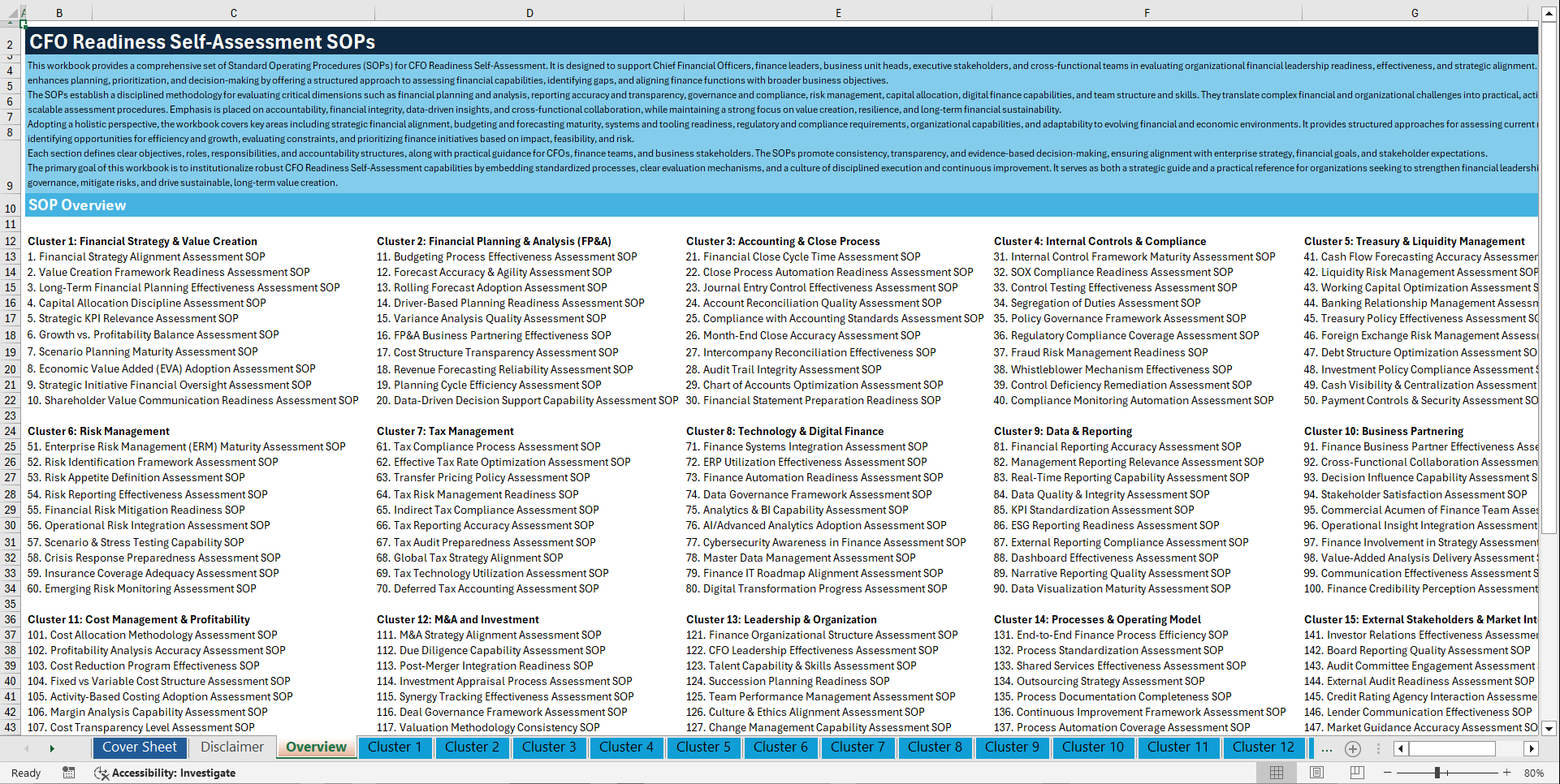Switch to Page Layout view

[1315, 773]
